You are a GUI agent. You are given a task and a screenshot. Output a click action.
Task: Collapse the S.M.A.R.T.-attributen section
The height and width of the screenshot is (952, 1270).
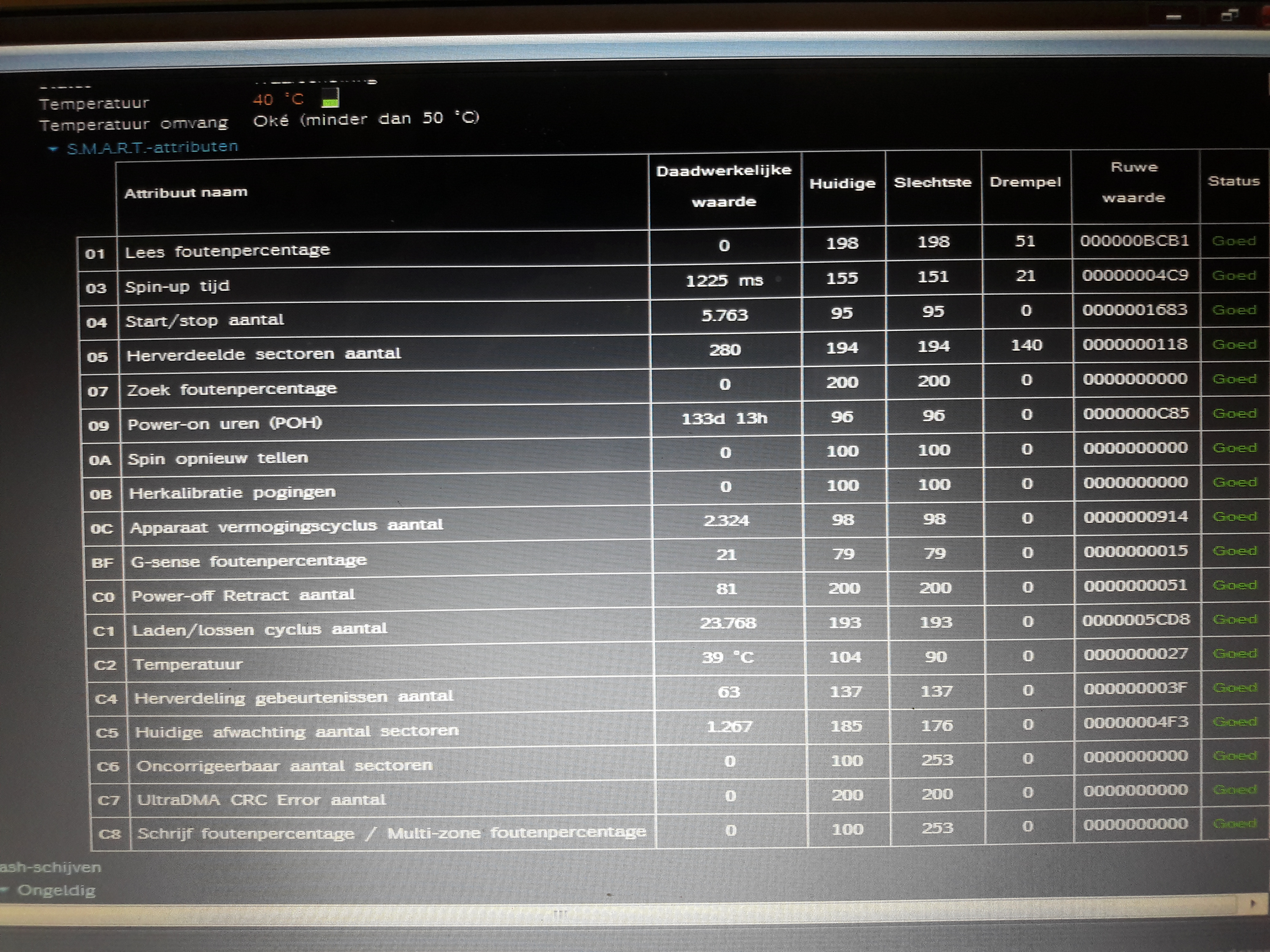pyautogui.click(x=54, y=149)
